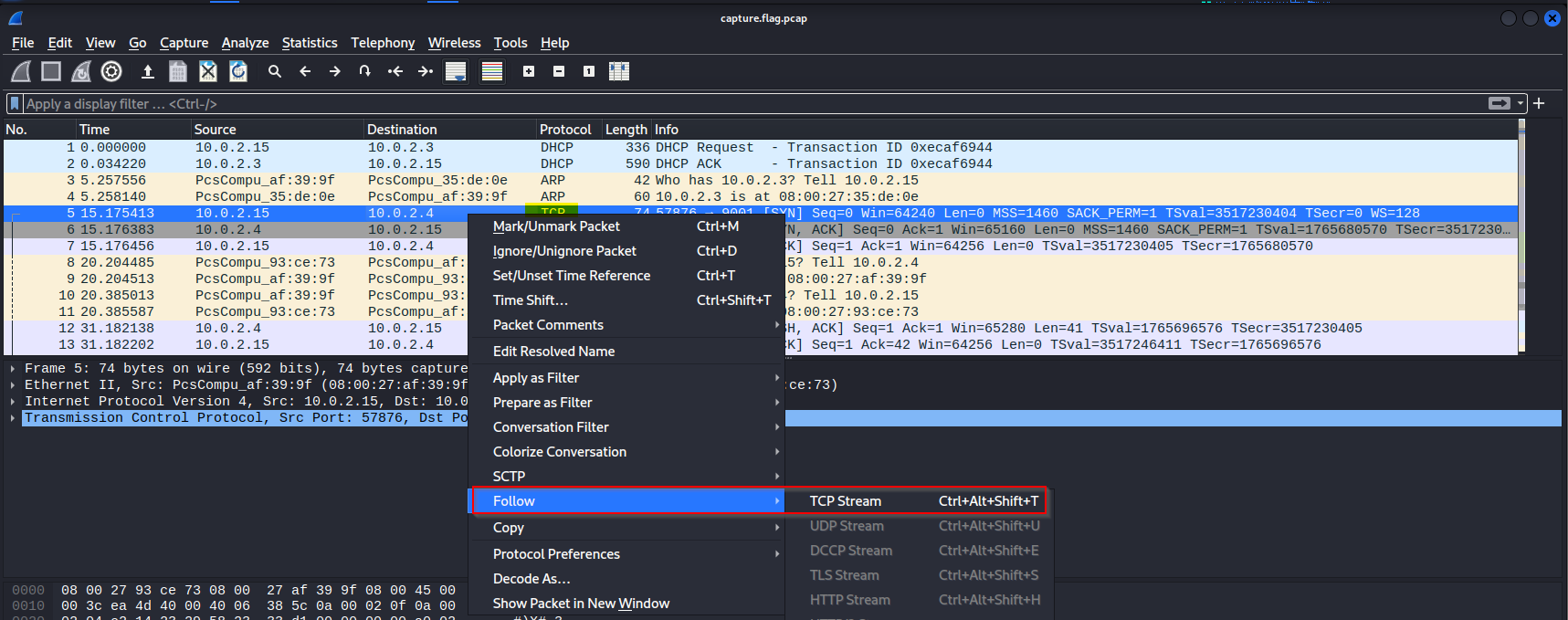Open the Go menu
This screenshot has width=1568, height=620.
[x=138, y=43]
